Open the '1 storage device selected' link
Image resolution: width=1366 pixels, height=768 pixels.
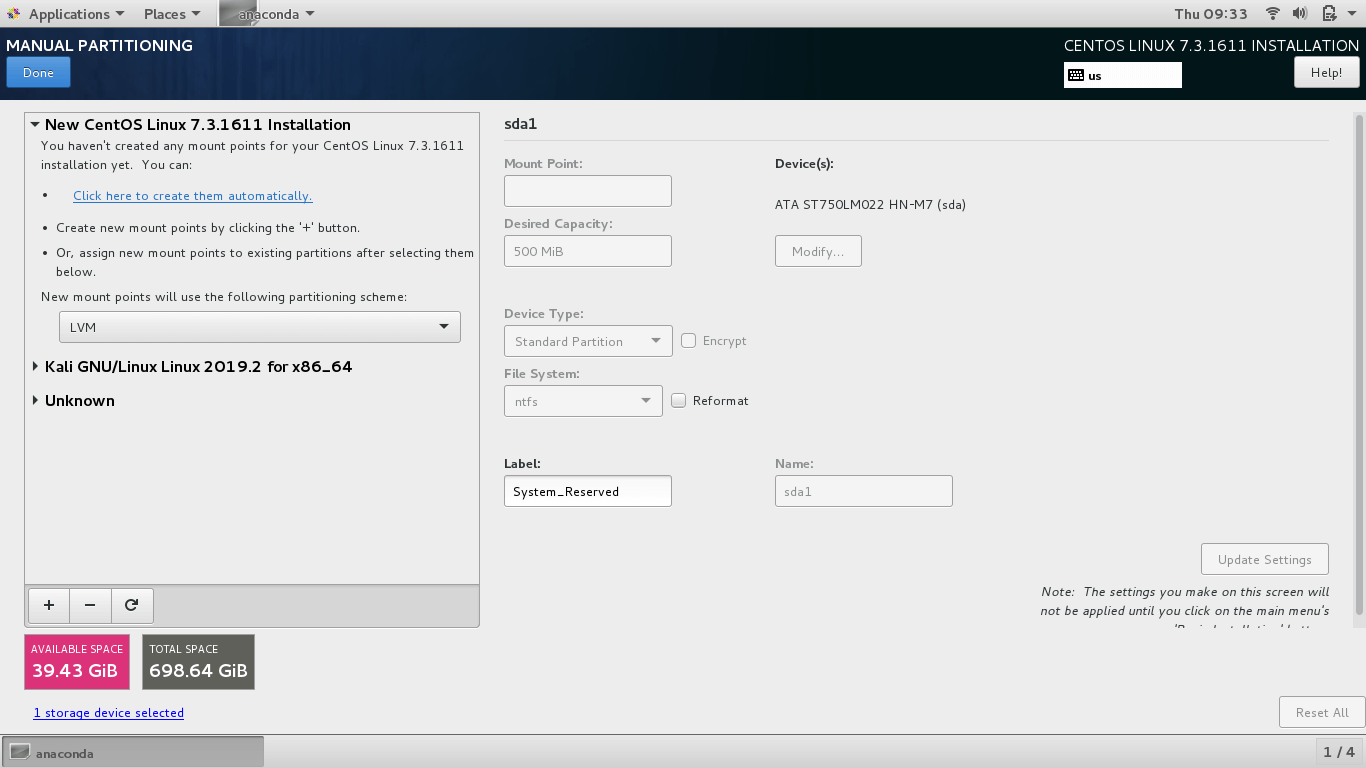point(109,713)
